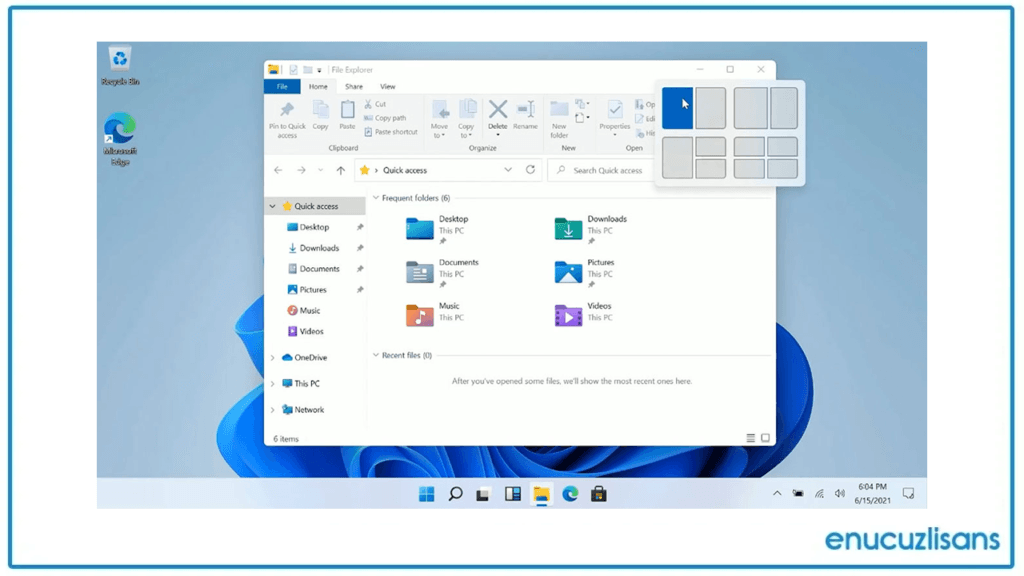Click the Refresh button in the address bar
This screenshot has width=1024, height=576.
[x=530, y=170]
